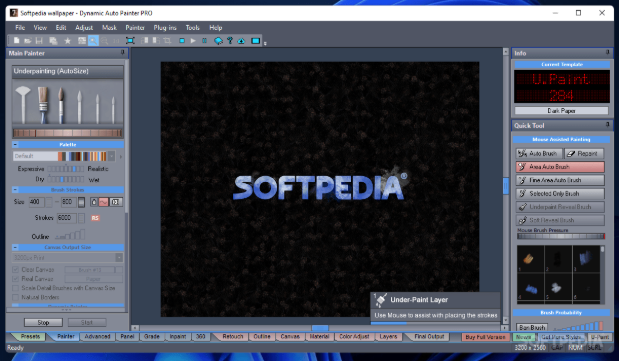This screenshot has height=361, width=619.
Task: Select the Fine Area Auto Brush tool
Action: 560,180
